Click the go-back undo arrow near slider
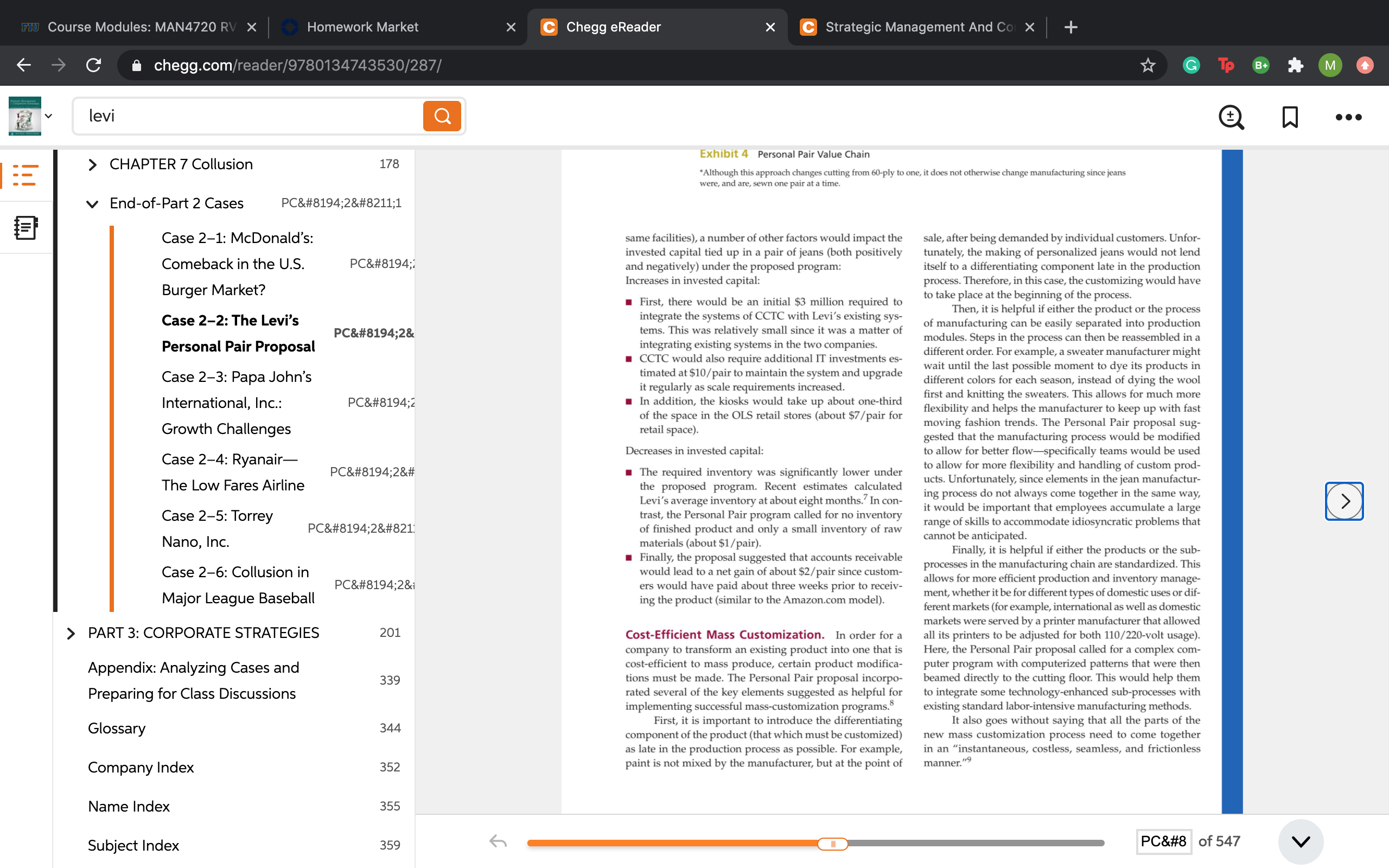Image resolution: width=1389 pixels, height=868 pixels. click(498, 842)
